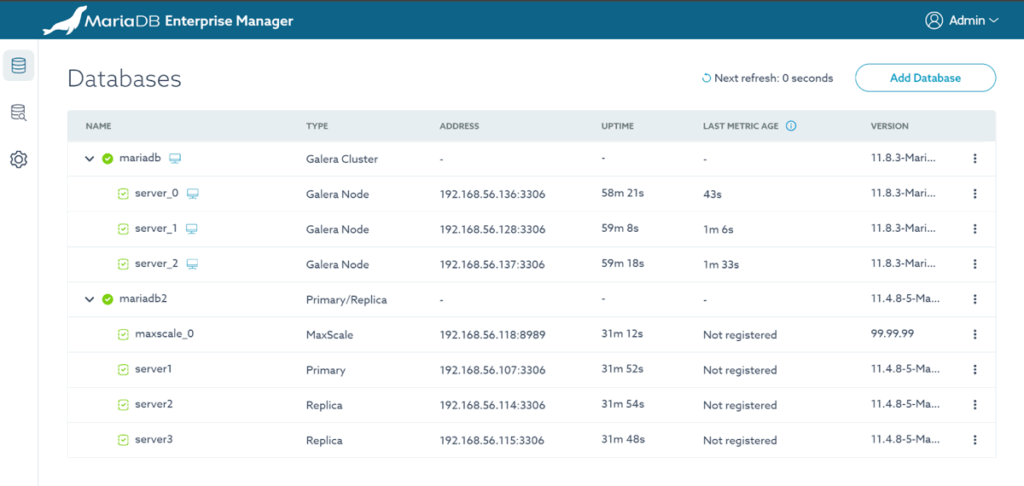1024x486 pixels.
Task: Click status check icon of maxscale_0
Action: pos(123,334)
